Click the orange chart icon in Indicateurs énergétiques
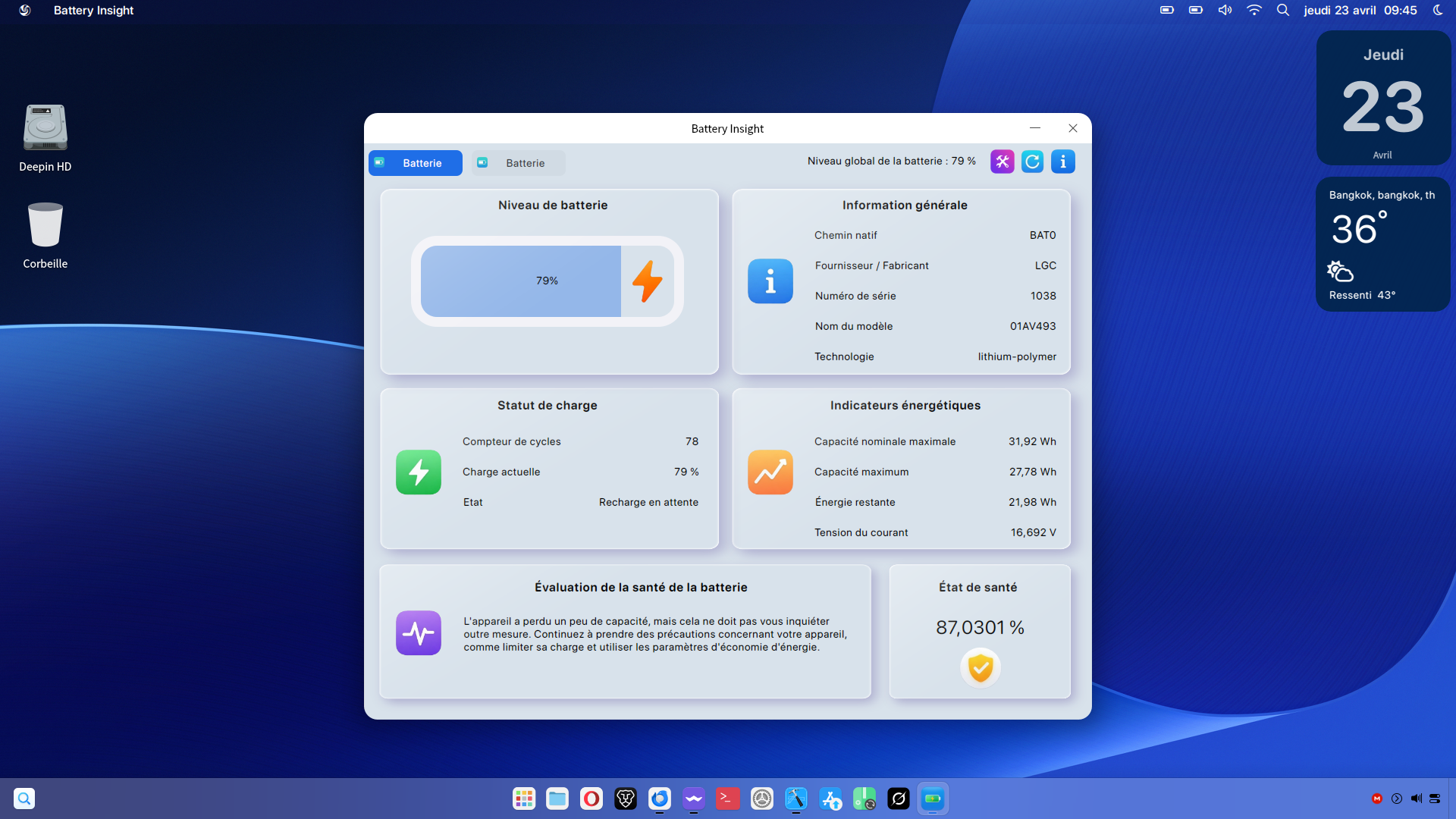Screen dimensions: 1456x819 click(770, 472)
